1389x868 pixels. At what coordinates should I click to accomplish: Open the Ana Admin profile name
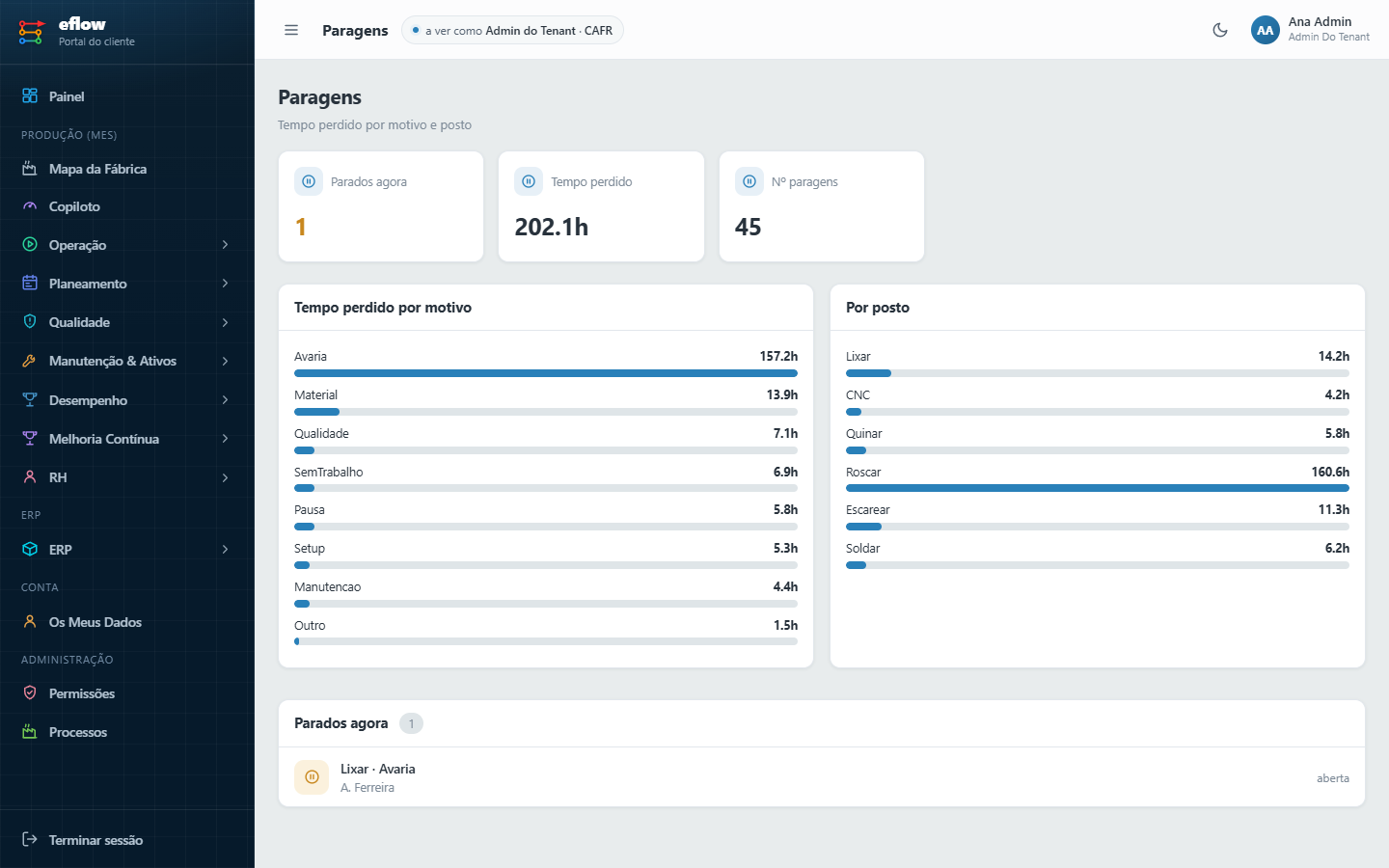[x=1320, y=22]
